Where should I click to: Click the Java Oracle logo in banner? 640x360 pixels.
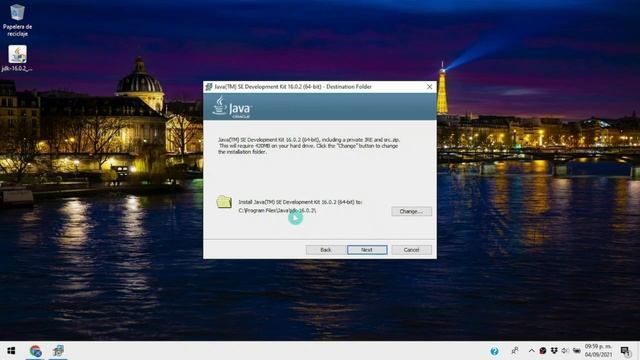pyautogui.click(x=232, y=107)
